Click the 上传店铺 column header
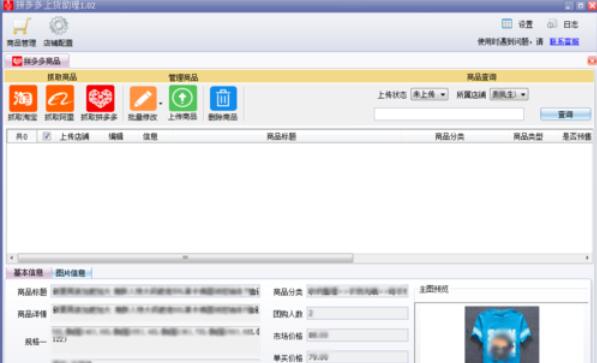Screen dimensions: 597x363 74,136
